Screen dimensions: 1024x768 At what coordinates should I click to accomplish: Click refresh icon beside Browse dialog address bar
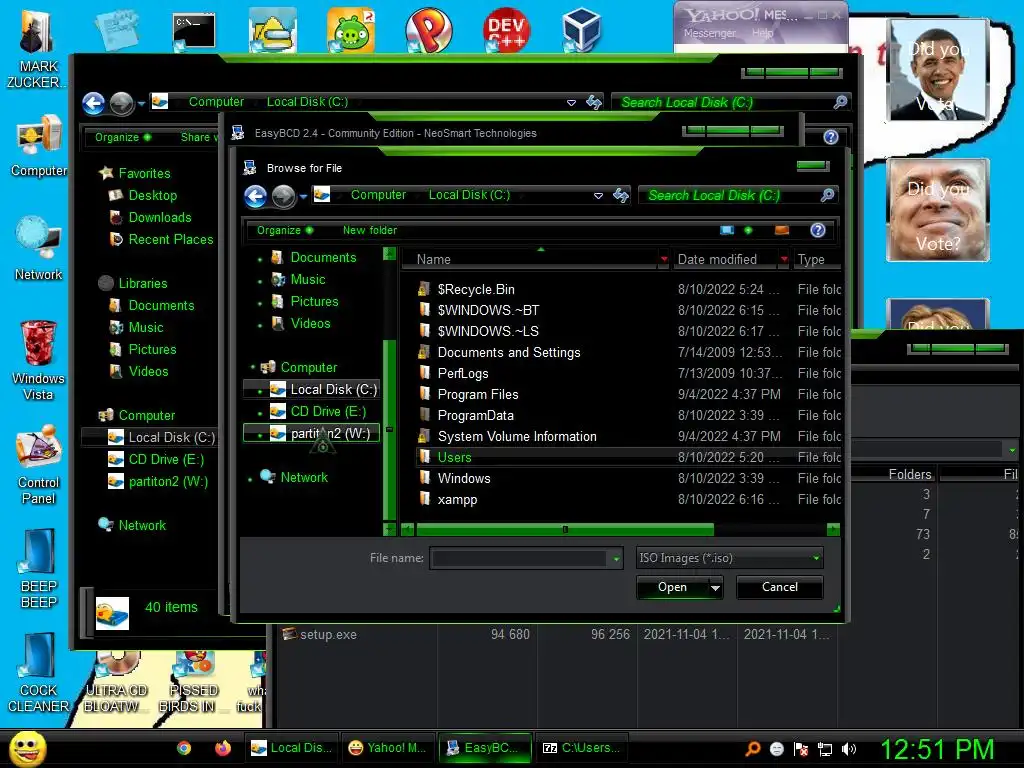(x=620, y=195)
